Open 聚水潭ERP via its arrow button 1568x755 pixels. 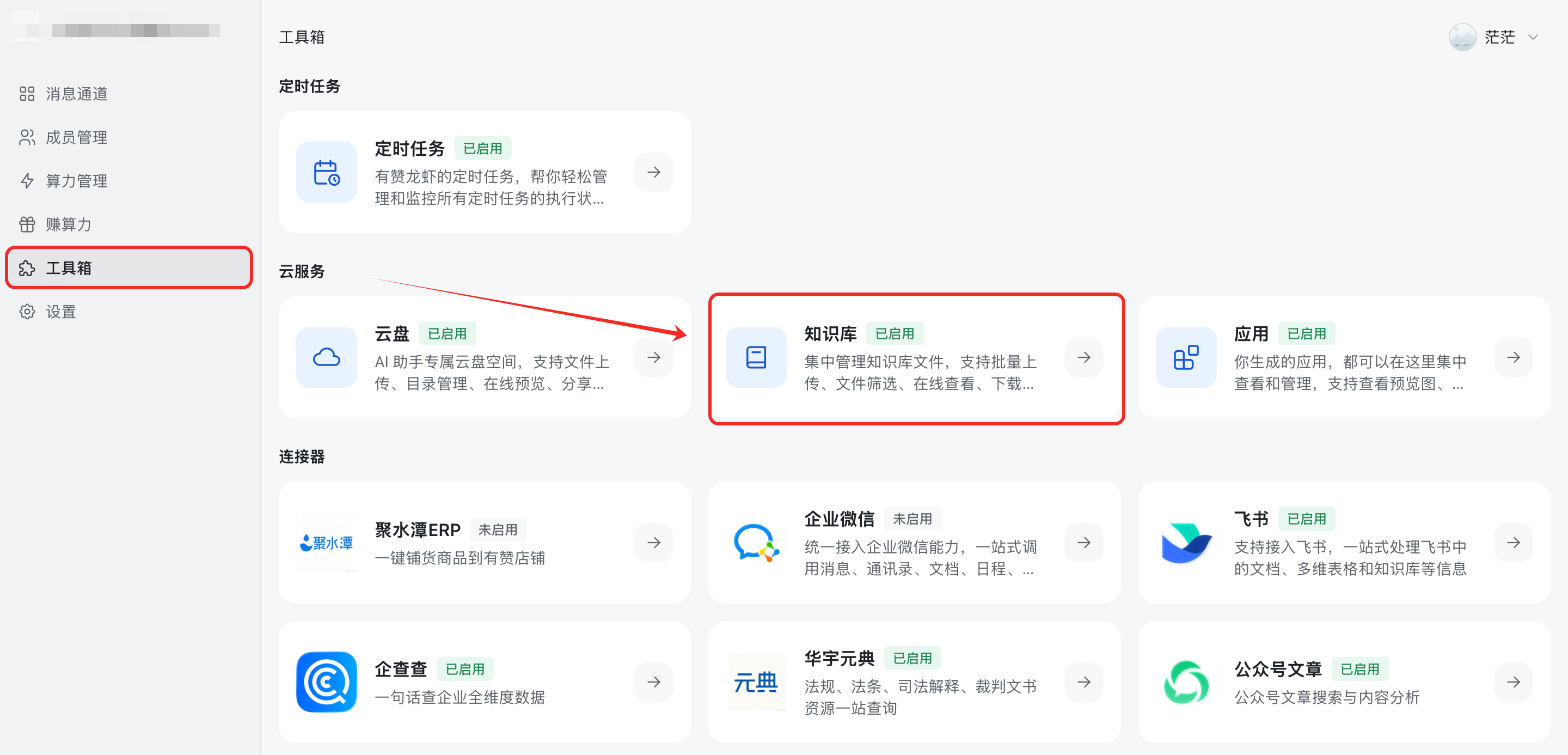[x=654, y=543]
